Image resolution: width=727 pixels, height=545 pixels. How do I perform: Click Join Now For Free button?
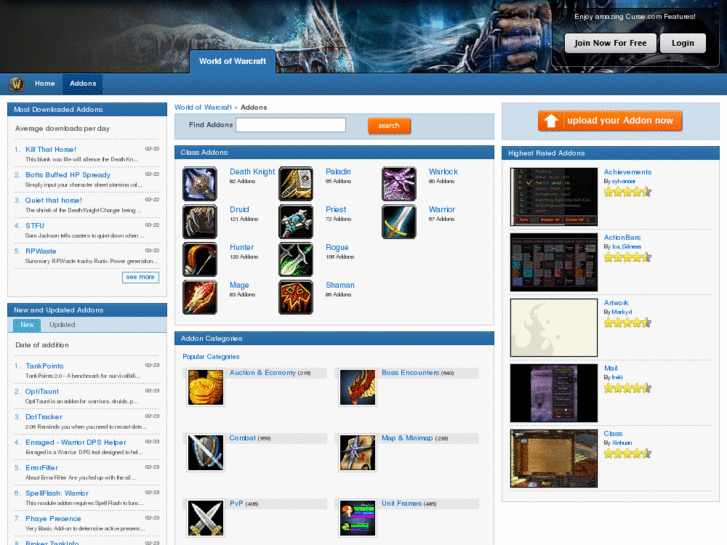tap(610, 43)
